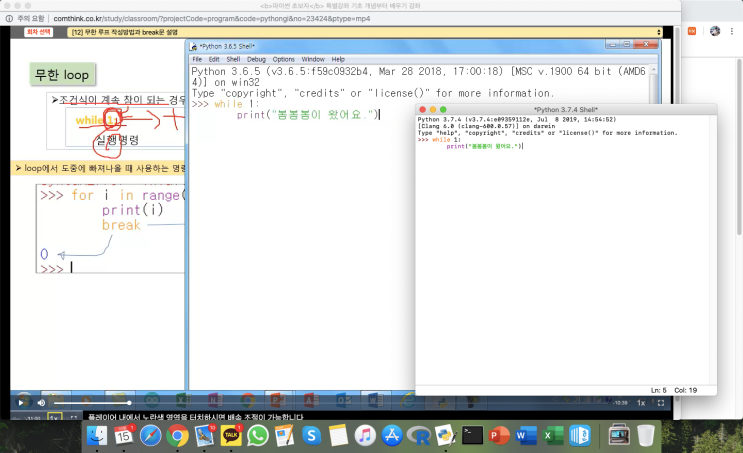Open Trash in the dock
This screenshot has width=743, height=453.
point(645,435)
